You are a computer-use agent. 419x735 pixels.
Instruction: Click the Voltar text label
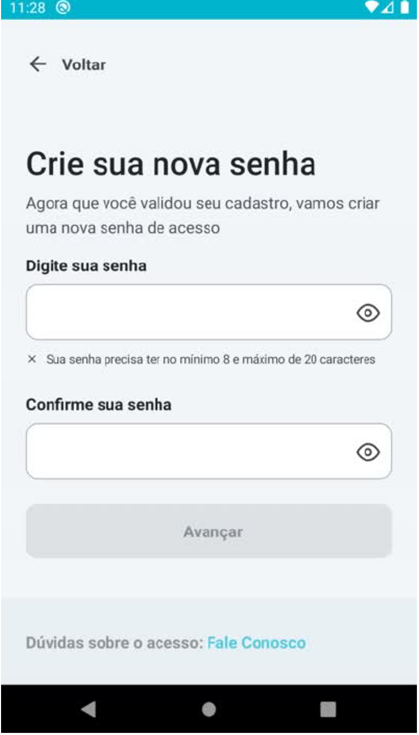coord(84,65)
